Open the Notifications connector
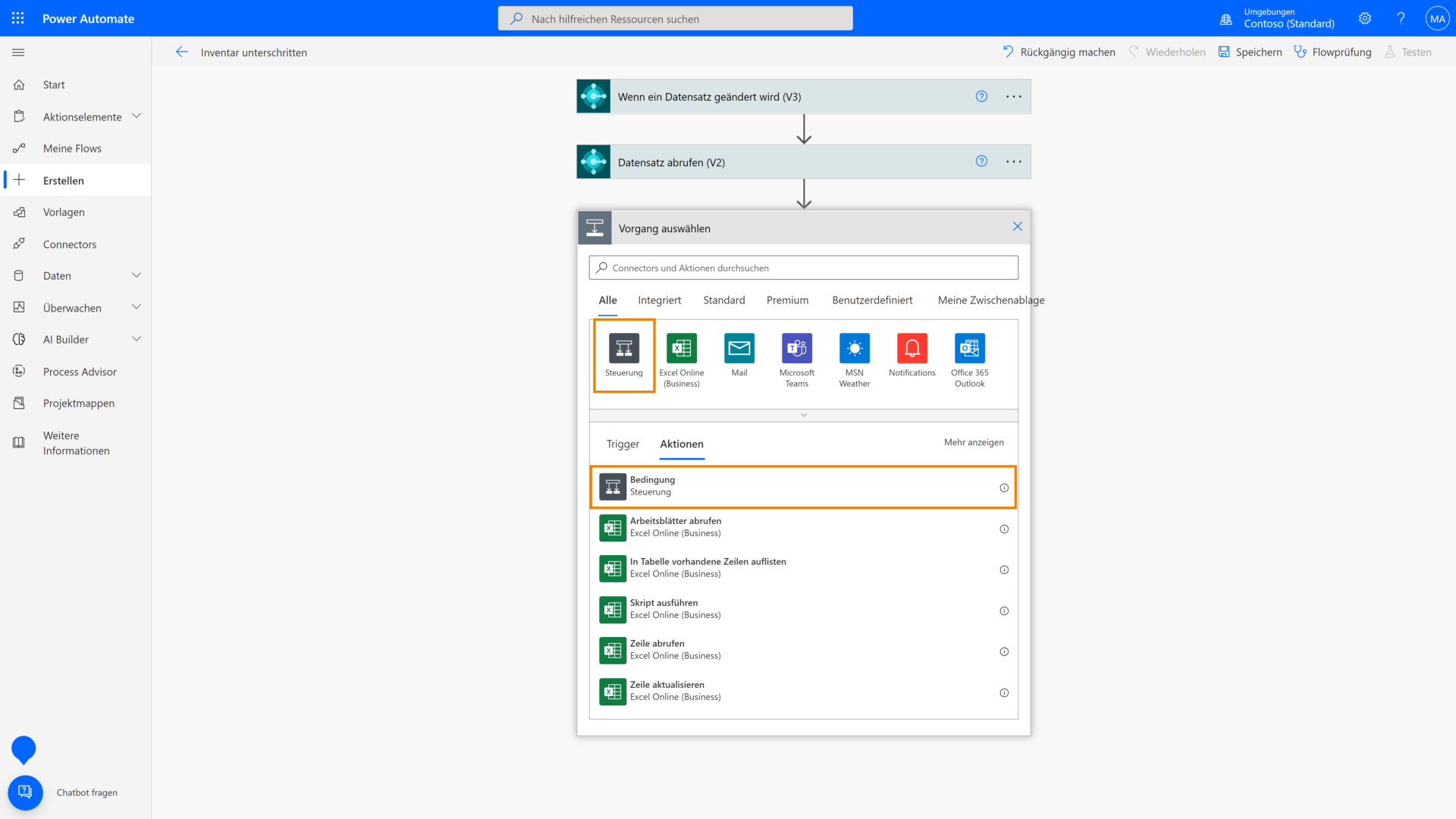1456x819 pixels. point(912,349)
